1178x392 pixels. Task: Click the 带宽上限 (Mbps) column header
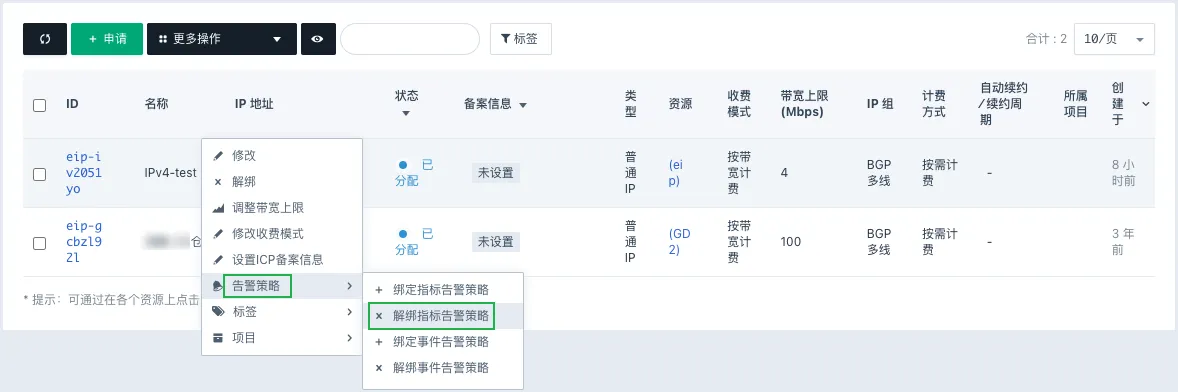point(804,104)
